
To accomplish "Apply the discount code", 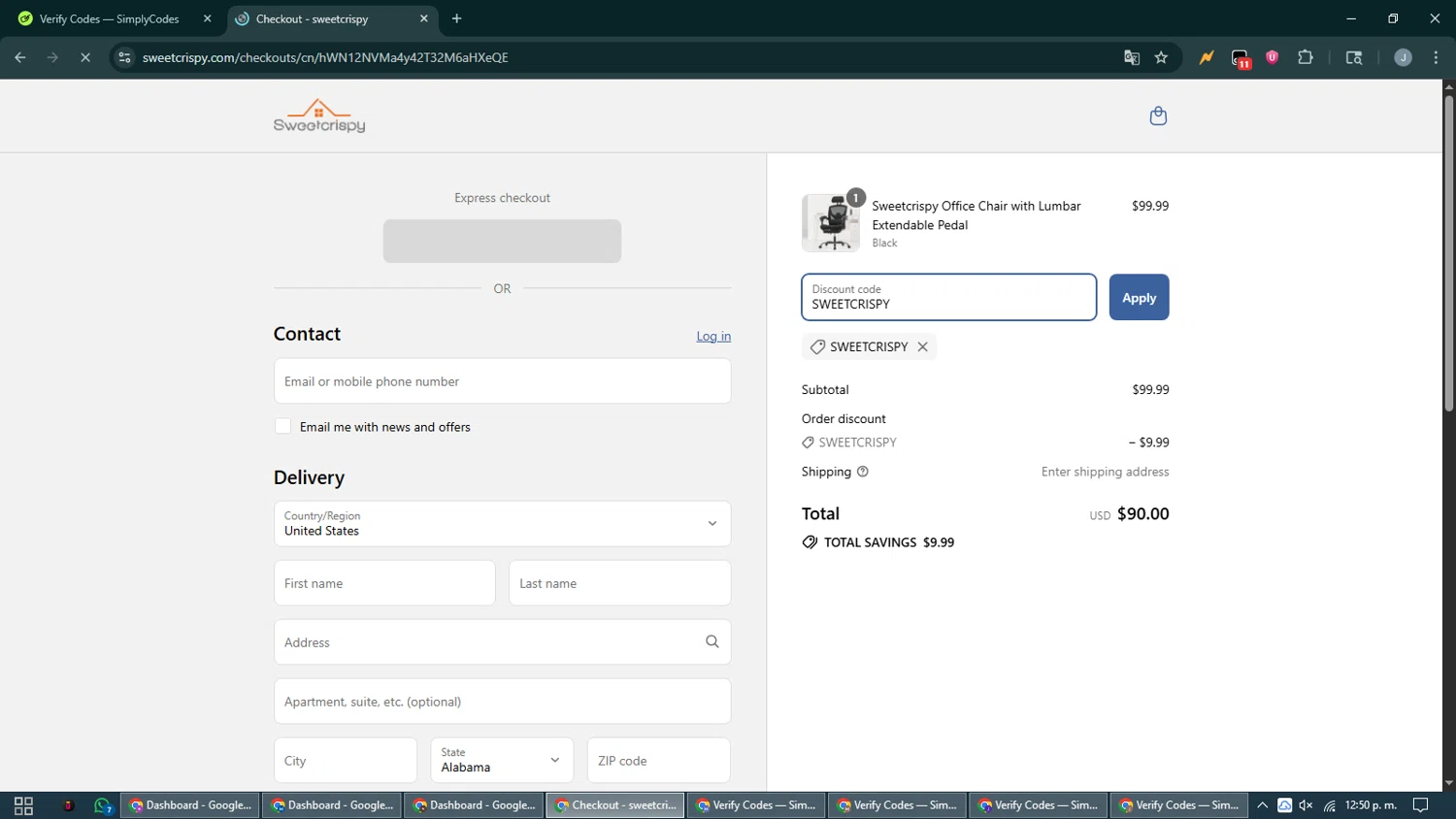I will click(1139, 297).
